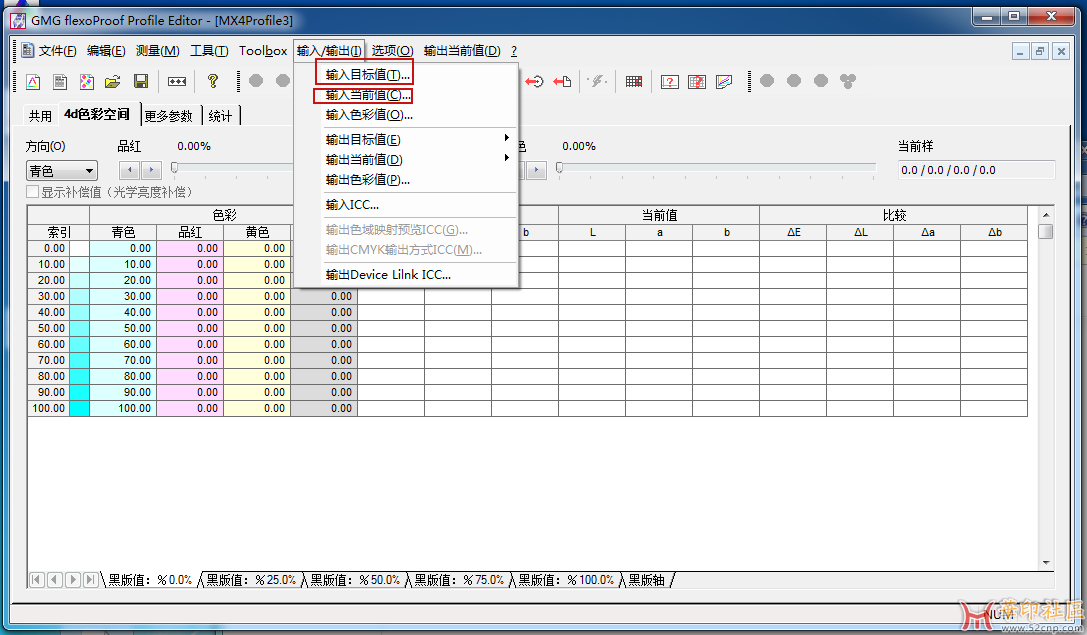
Task: Click the chart with question mark icon
Action: click(x=669, y=82)
